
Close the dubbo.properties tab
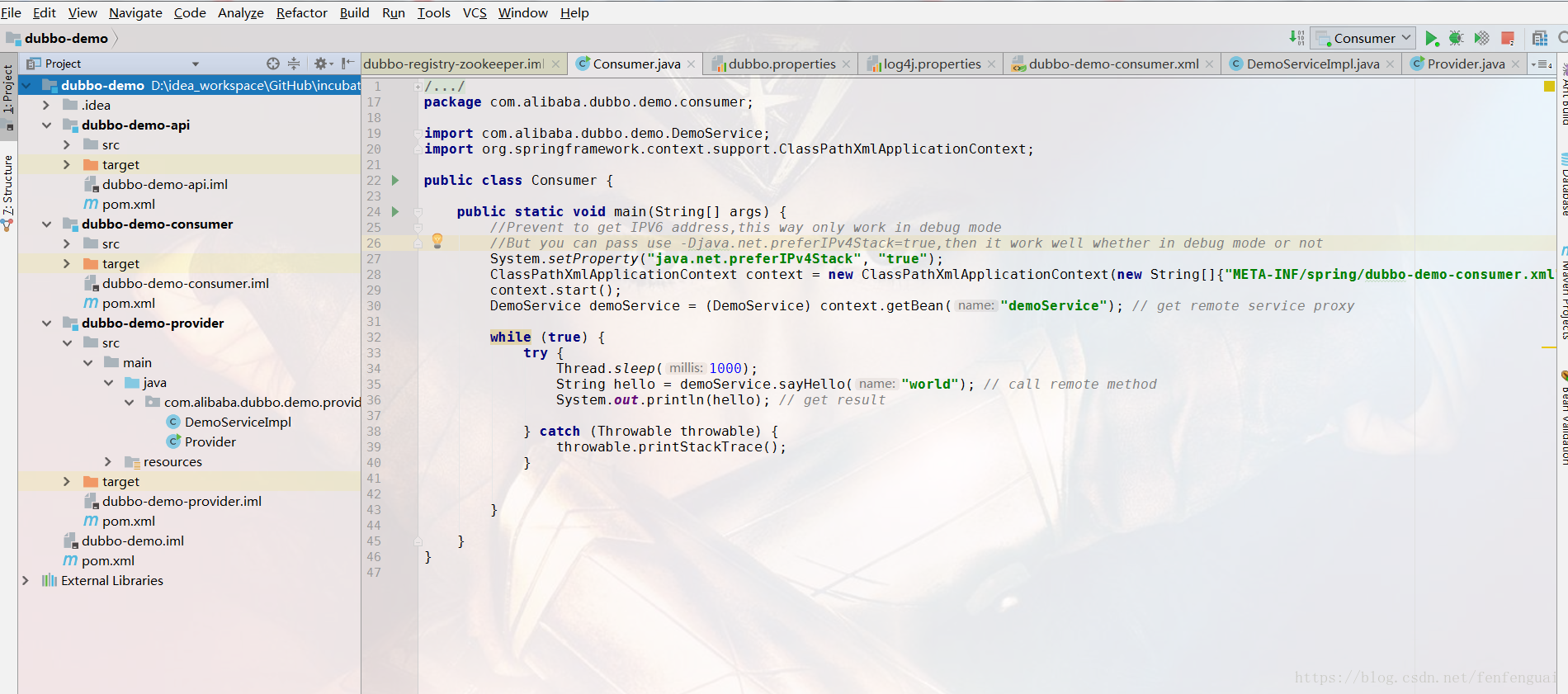[846, 64]
